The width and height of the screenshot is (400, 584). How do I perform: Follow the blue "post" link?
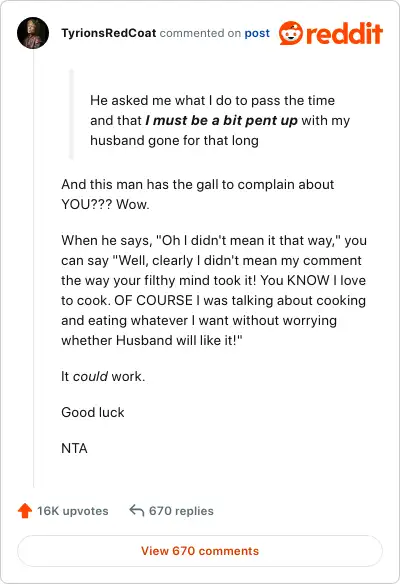(257, 34)
